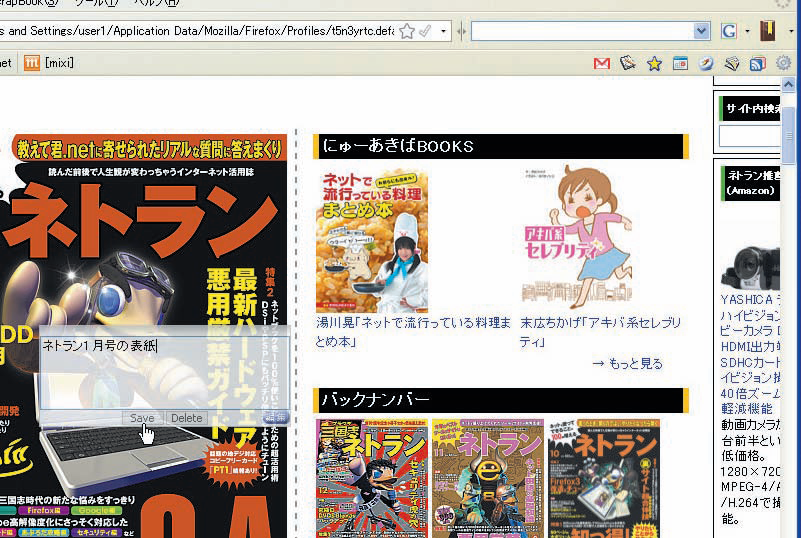Click the vertical scrollbar thumb

point(789,135)
